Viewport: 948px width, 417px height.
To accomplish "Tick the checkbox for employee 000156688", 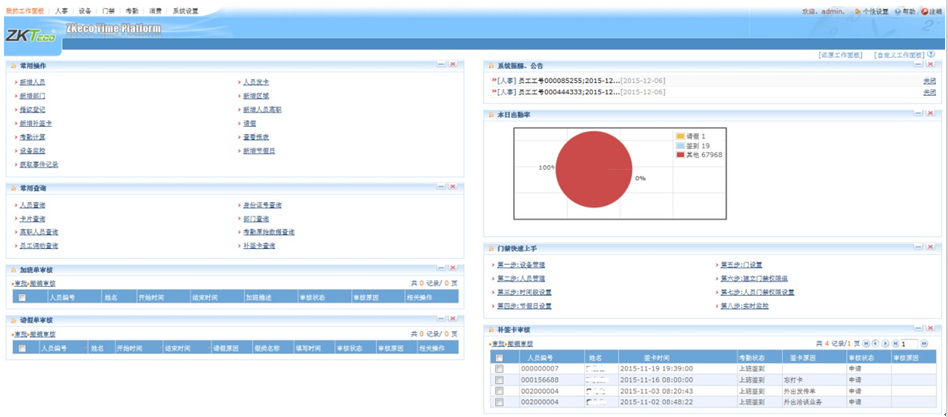I will pos(499,380).
